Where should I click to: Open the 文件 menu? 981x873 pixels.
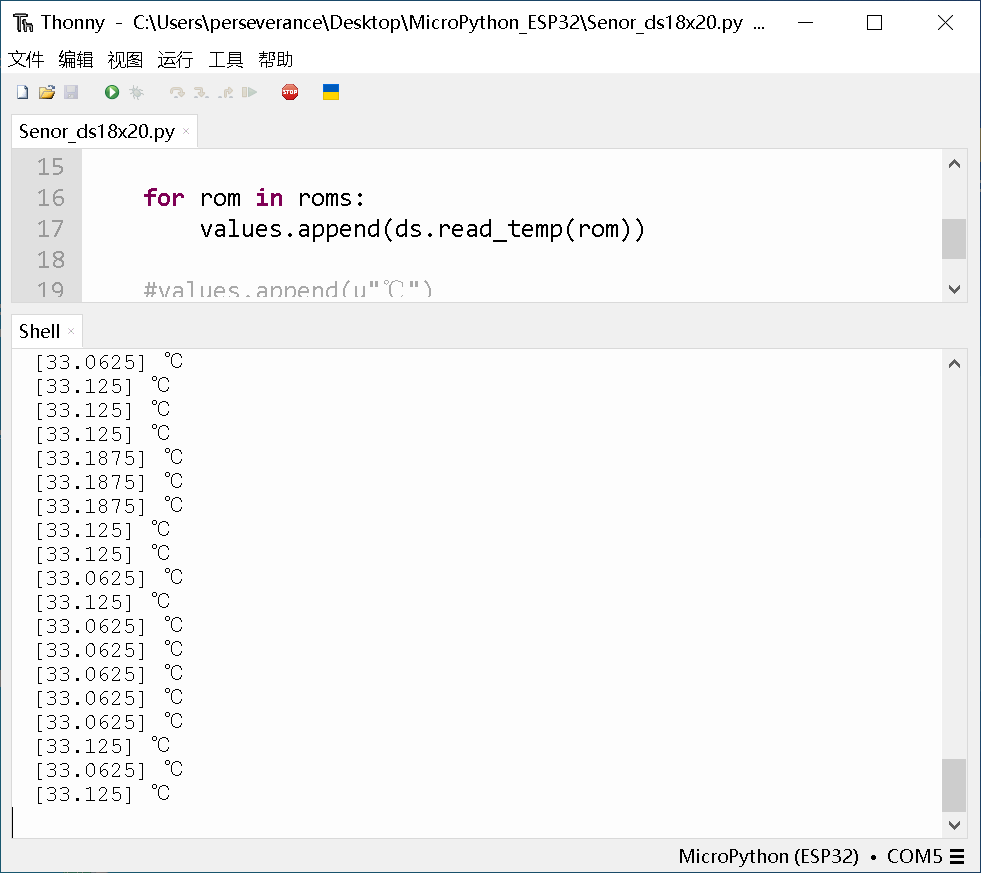(x=26, y=59)
